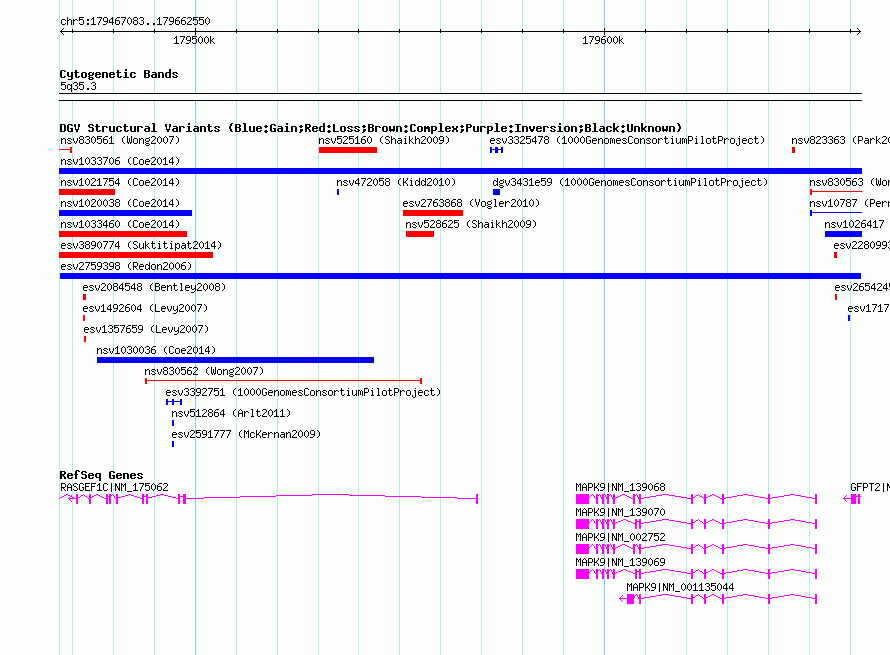The height and width of the screenshot is (655, 890).
Task: Click the nsv512864 (Arlt2011) label
Action: [x=231, y=413]
